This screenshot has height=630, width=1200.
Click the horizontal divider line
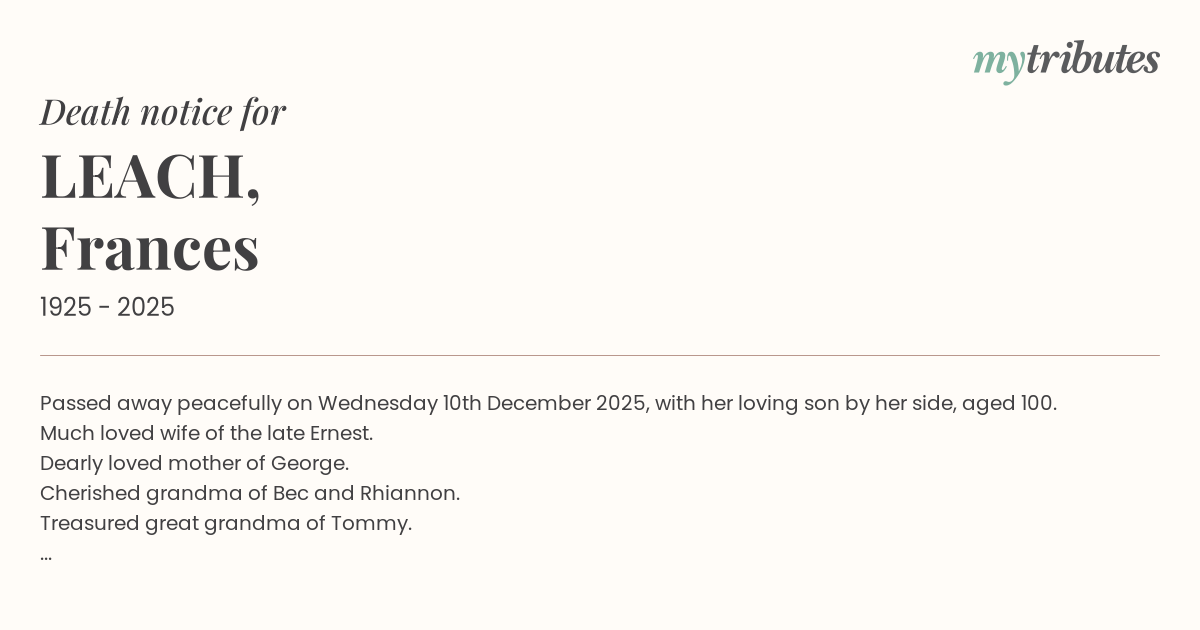[x=600, y=355]
